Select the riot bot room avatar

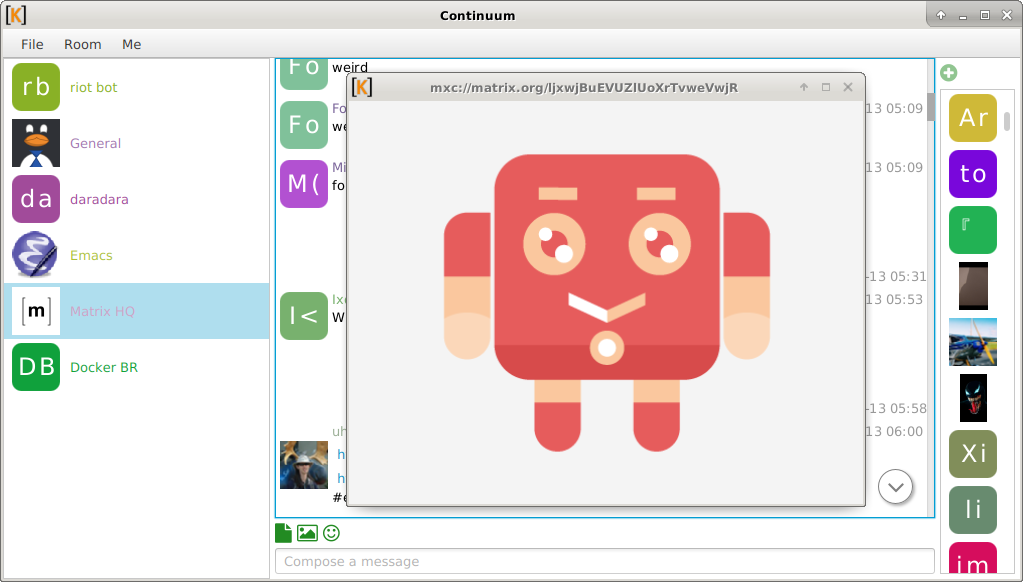click(36, 87)
